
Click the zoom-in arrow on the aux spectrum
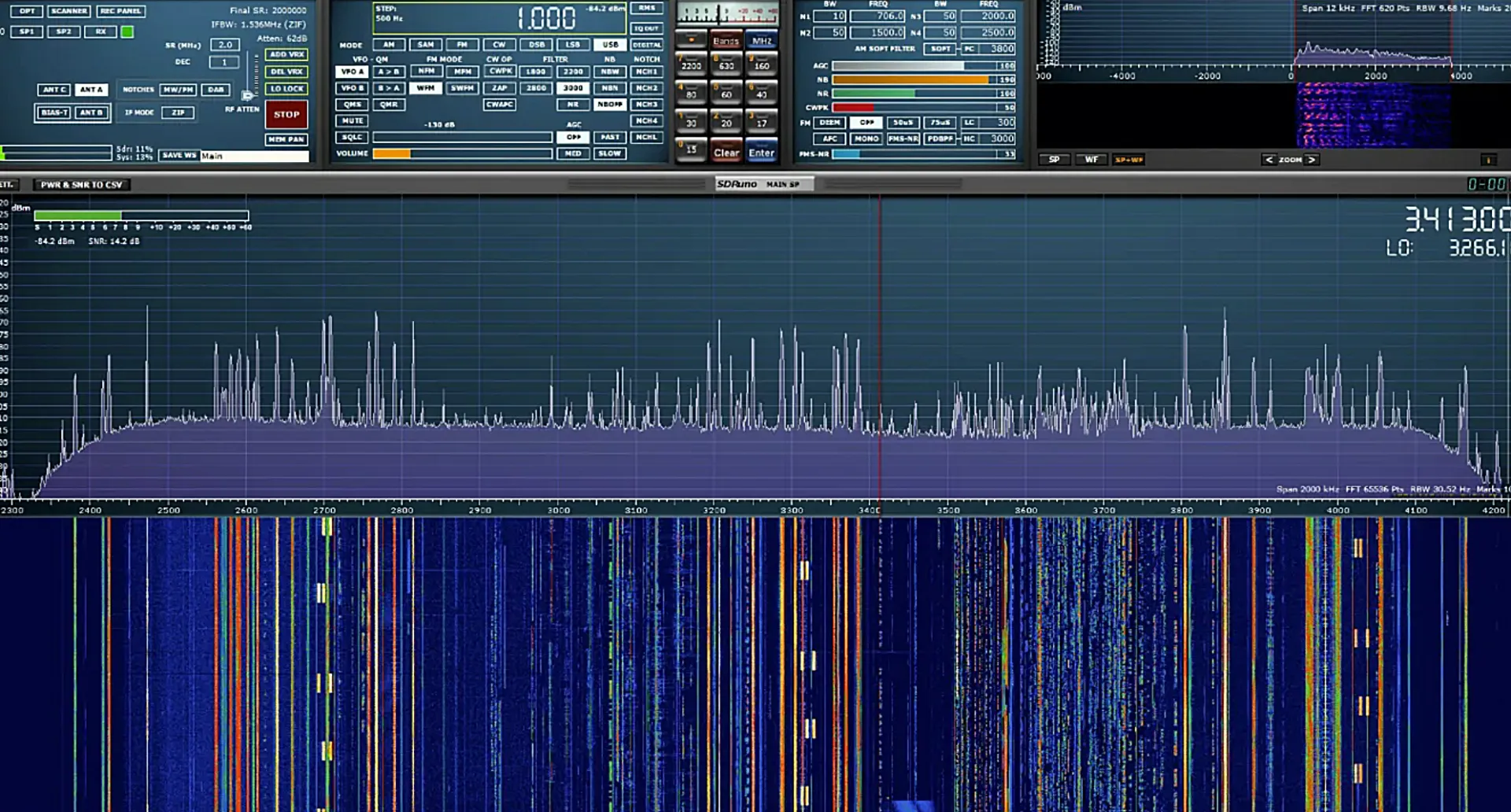point(1312,159)
